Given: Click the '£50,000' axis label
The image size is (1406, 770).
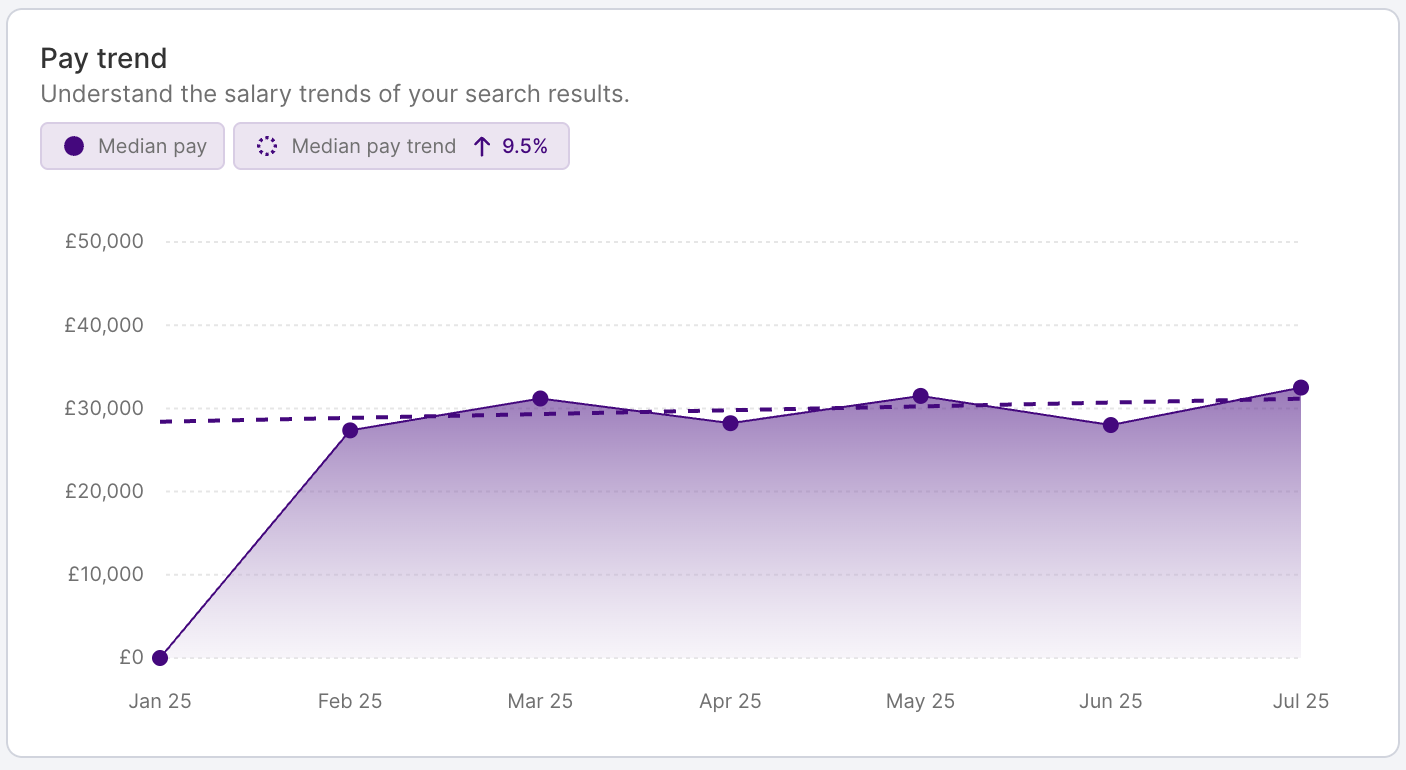Looking at the screenshot, I should coord(104,241).
